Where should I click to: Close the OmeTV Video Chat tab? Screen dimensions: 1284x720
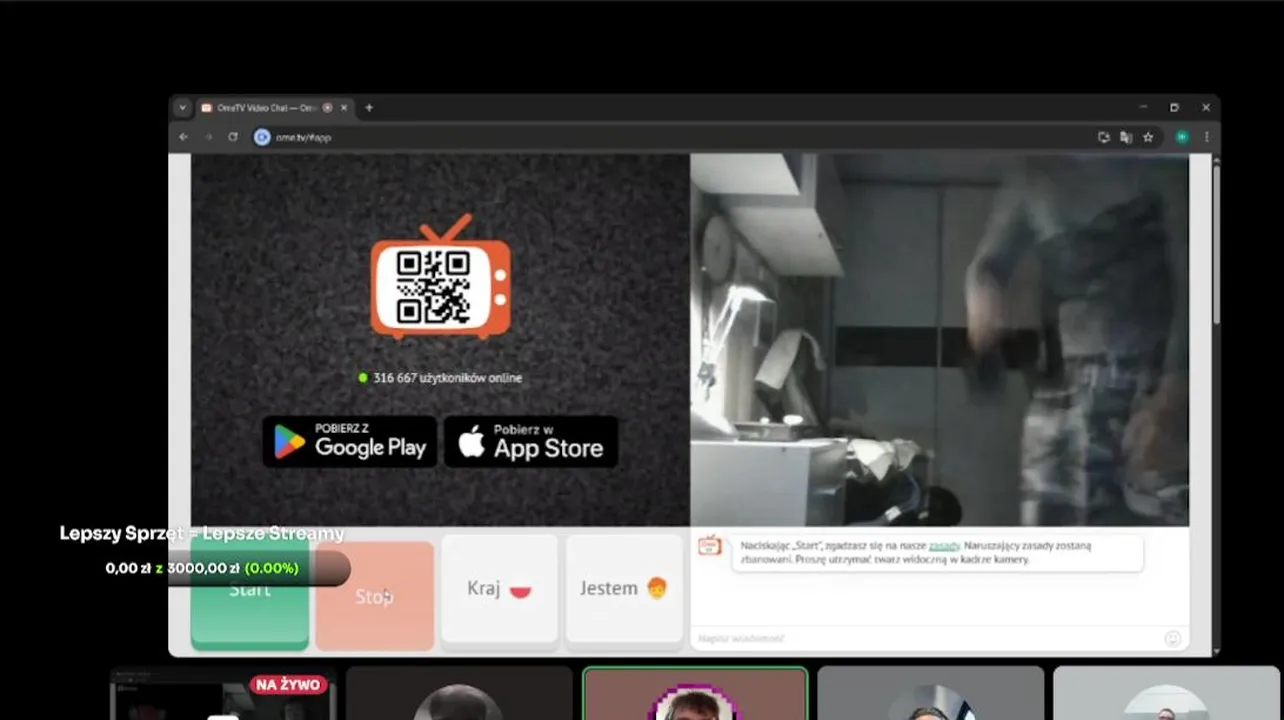point(344,108)
